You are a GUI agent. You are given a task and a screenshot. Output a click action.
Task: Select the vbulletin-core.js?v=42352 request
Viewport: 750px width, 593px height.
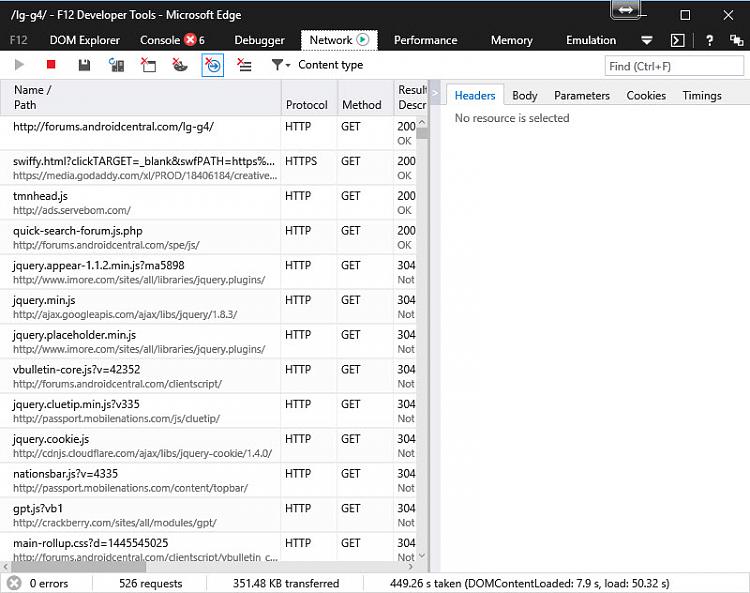coord(208,376)
